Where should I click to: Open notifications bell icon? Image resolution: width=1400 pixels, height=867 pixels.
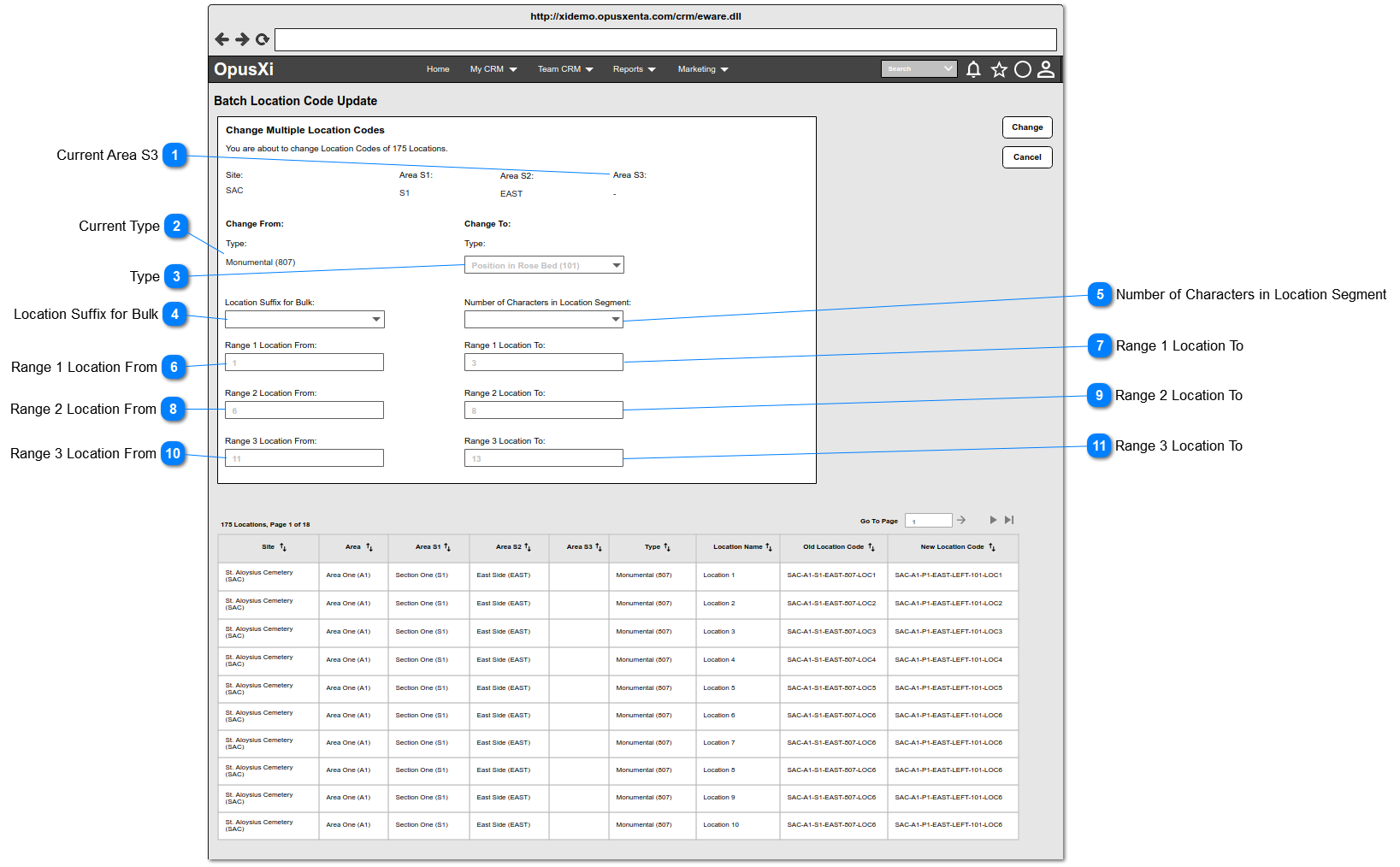[x=973, y=69]
